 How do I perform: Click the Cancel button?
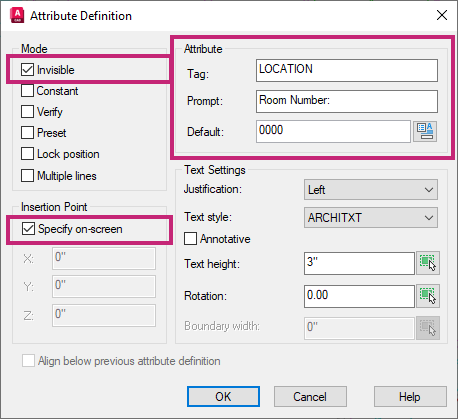(310, 397)
